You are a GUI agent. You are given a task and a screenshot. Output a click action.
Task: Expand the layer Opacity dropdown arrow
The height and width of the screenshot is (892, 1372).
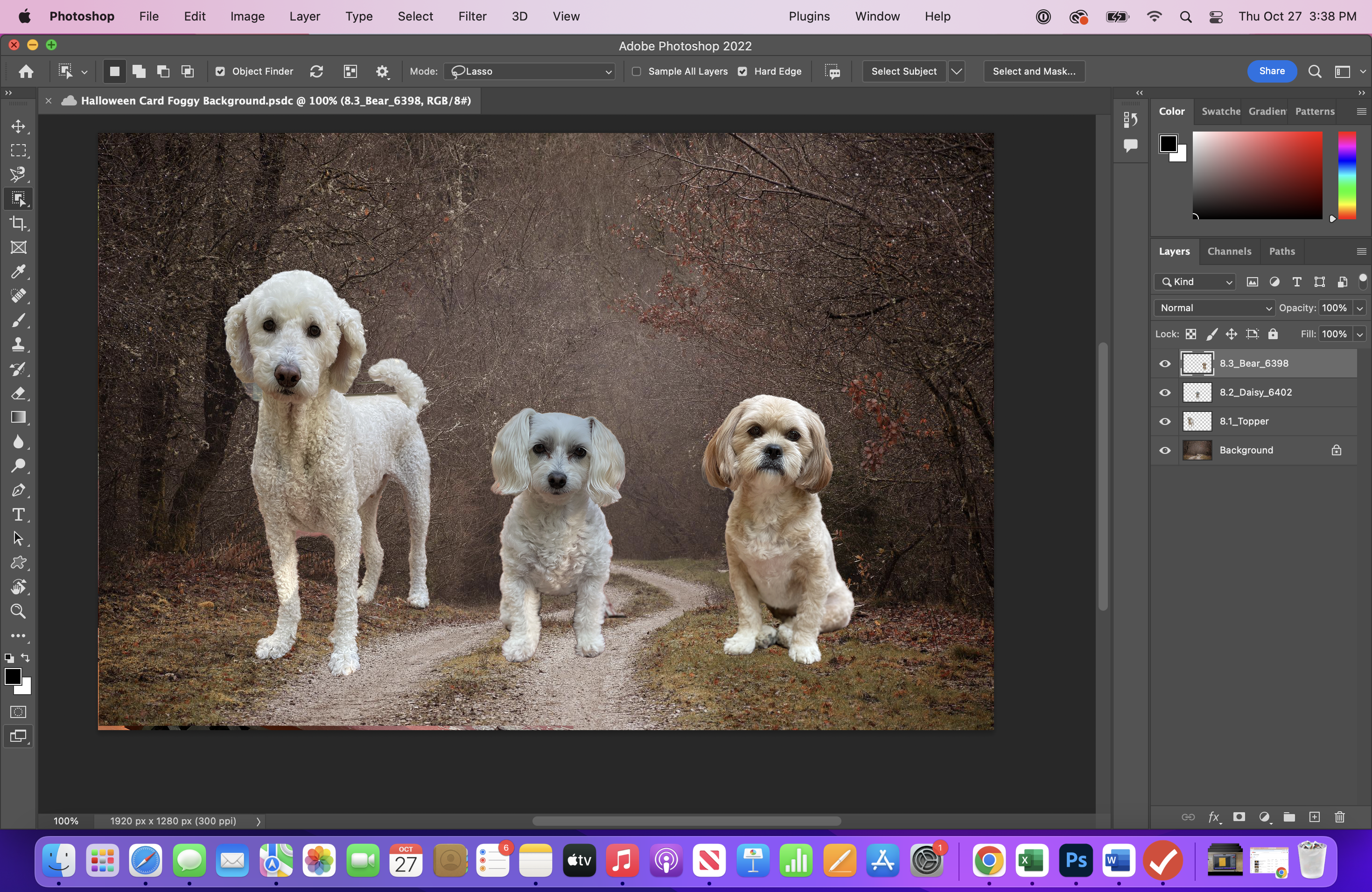[1360, 308]
